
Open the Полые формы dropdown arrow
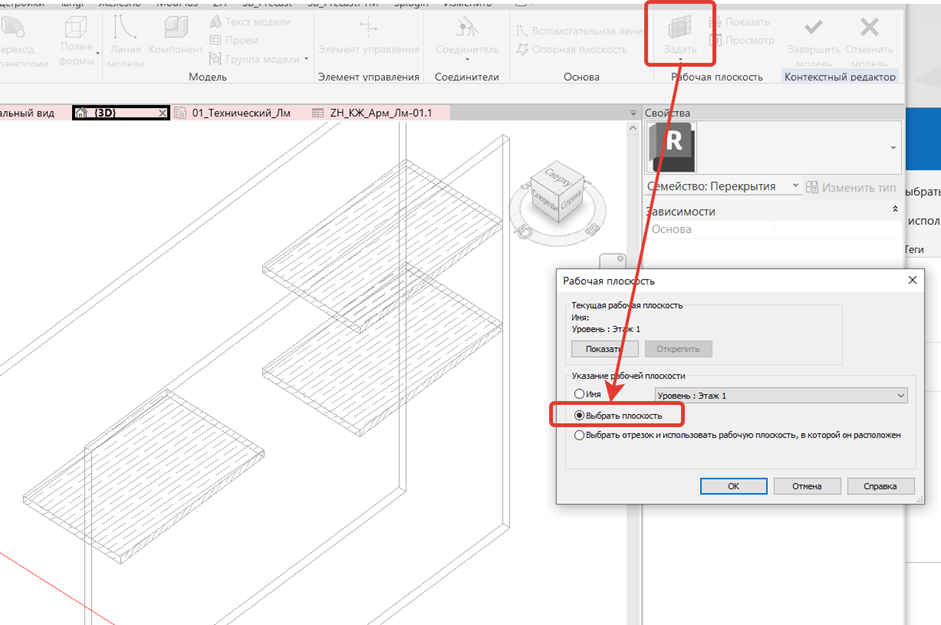[x=98, y=53]
